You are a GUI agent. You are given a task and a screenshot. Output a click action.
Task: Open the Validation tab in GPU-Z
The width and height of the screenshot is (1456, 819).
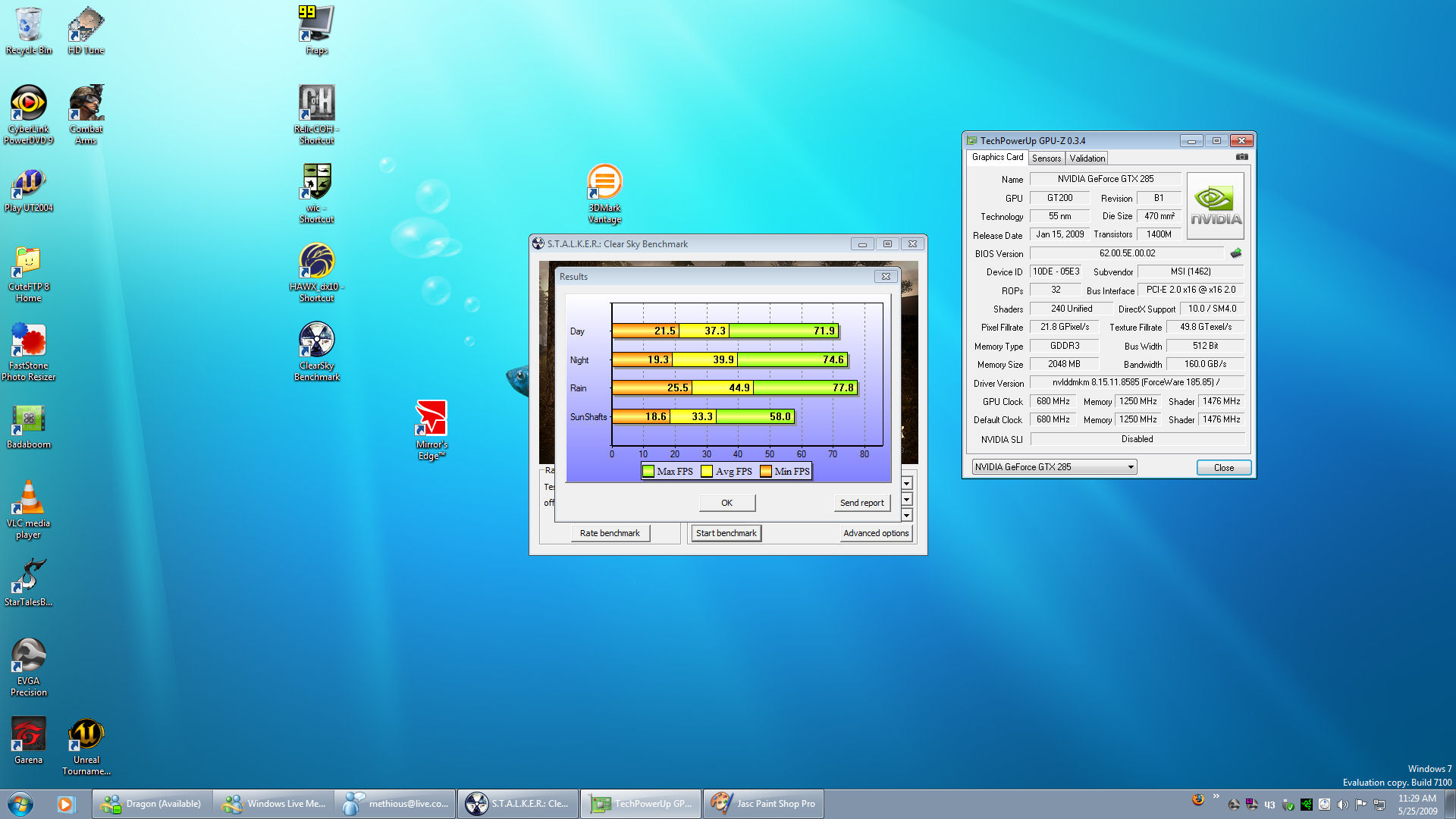point(1087,158)
